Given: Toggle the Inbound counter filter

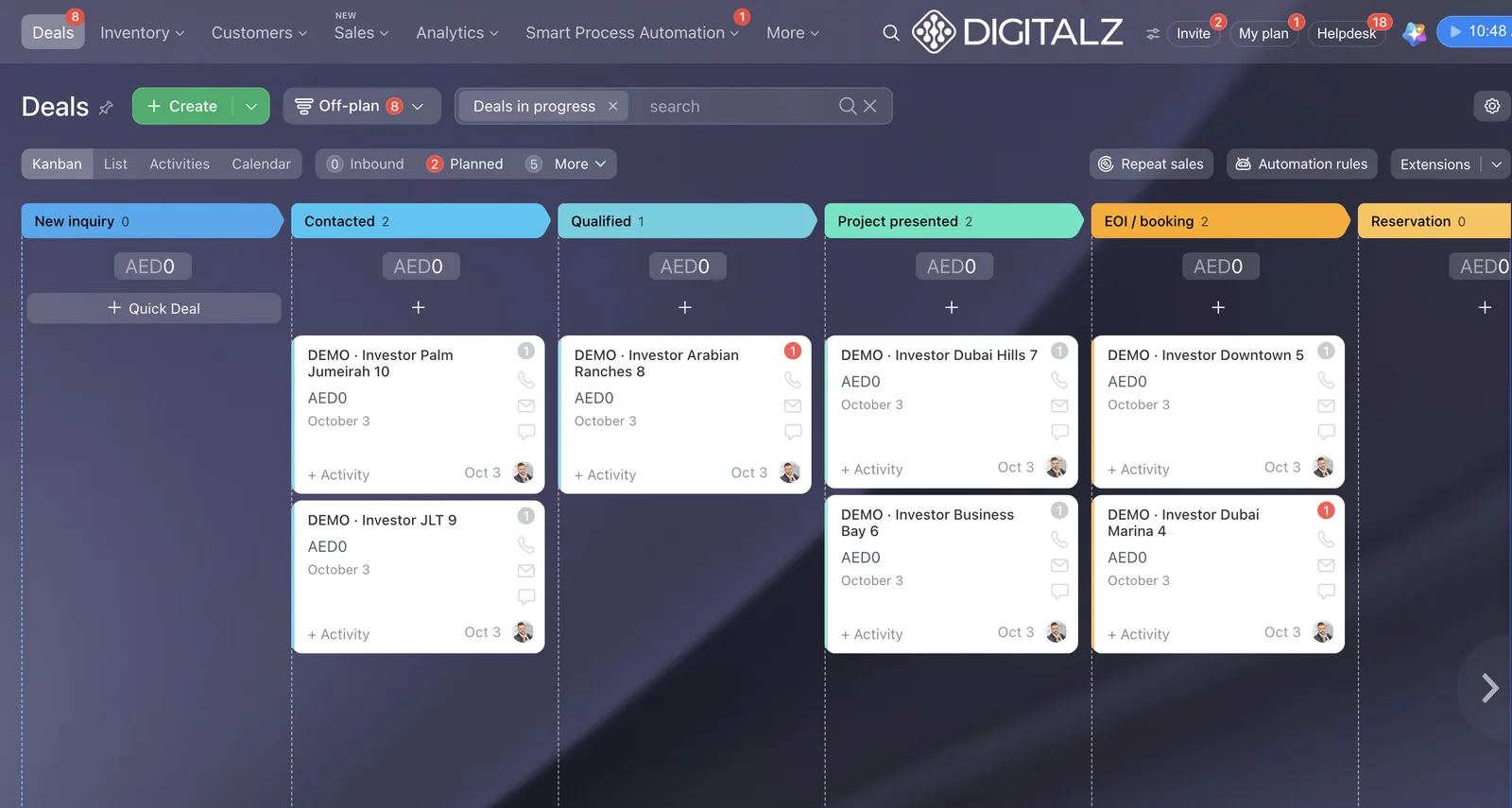Looking at the screenshot, I should coord(366,163).
